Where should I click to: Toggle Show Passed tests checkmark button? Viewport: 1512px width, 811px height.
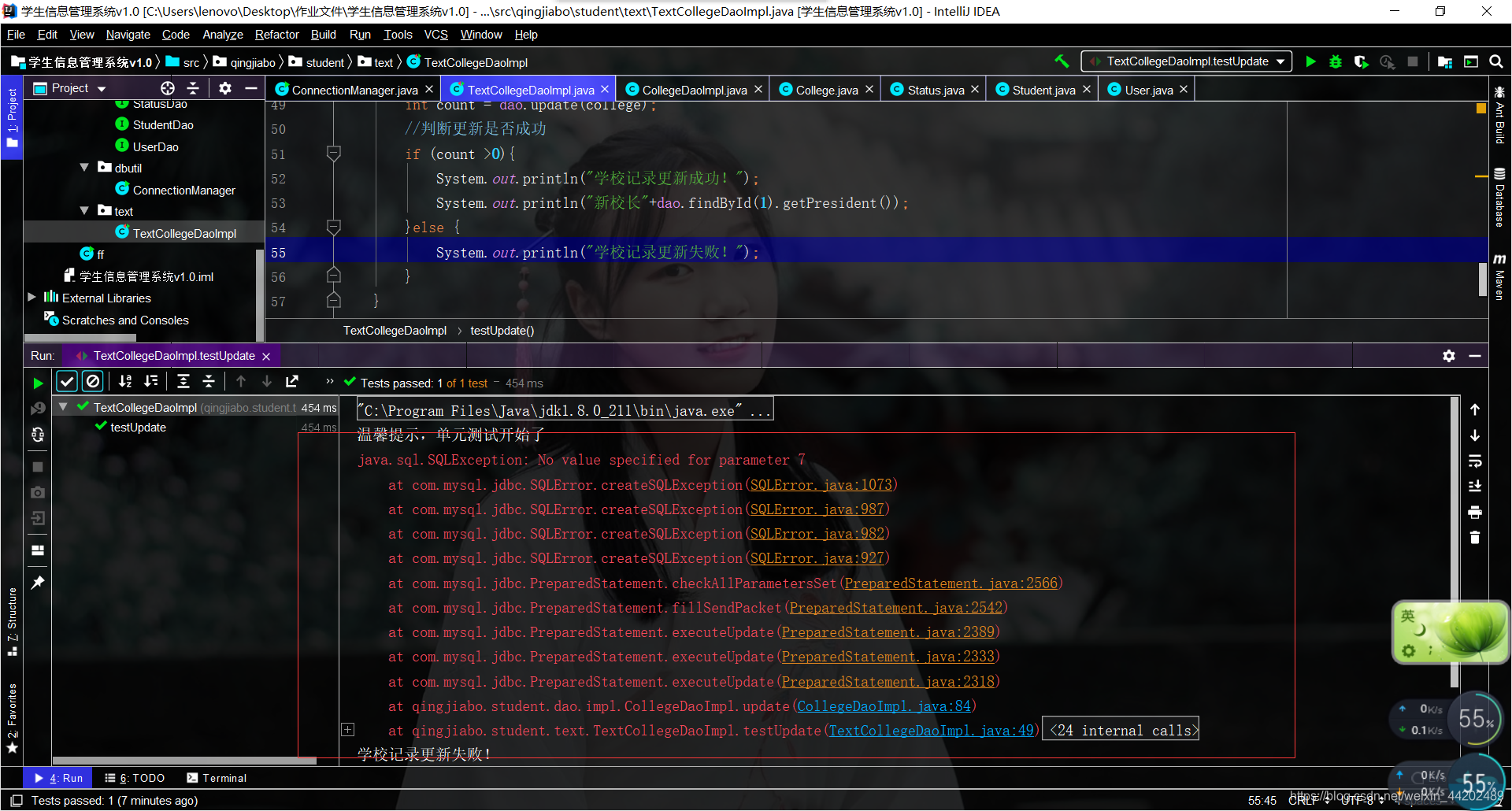pos(67,381)
